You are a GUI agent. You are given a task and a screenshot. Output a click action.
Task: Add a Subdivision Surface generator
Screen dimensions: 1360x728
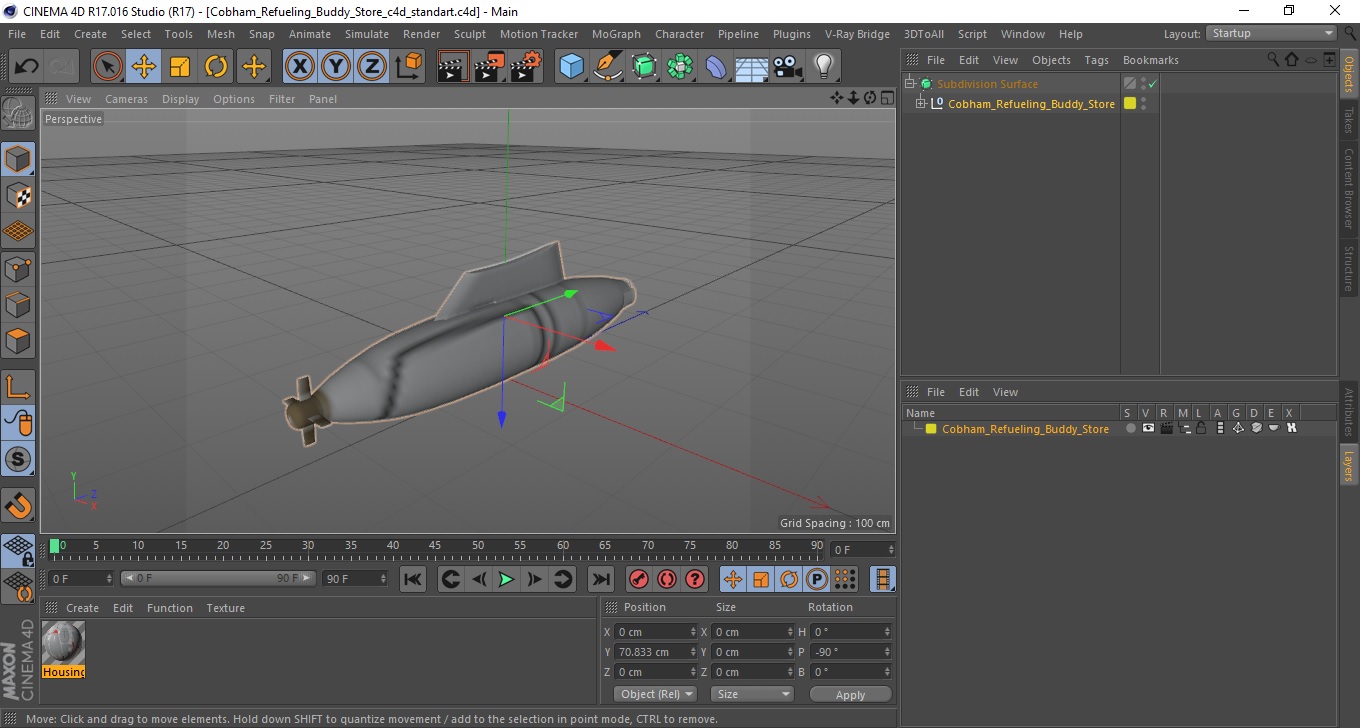644,67
